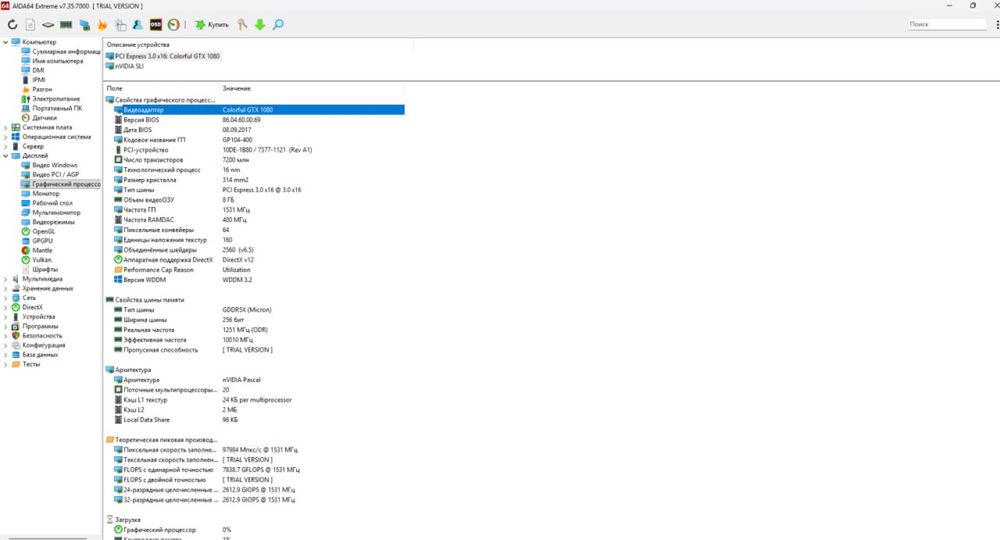The height and width of the screenshot is (540, 1000).
Task: Click the user-figure toolbar icon
Action: (x=138, y=25)
